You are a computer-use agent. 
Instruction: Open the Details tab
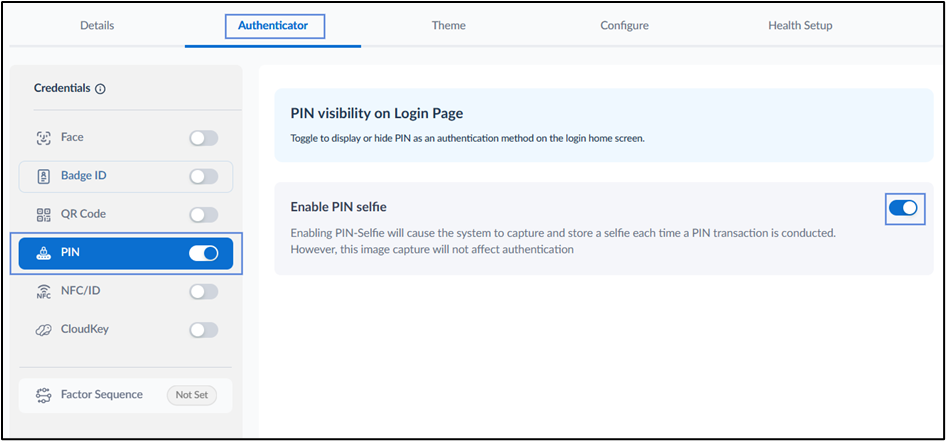[x=97, y=25]
